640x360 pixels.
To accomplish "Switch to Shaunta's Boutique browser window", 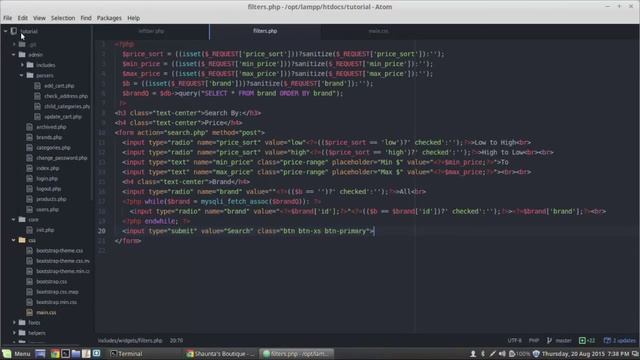I will (220, 353).
